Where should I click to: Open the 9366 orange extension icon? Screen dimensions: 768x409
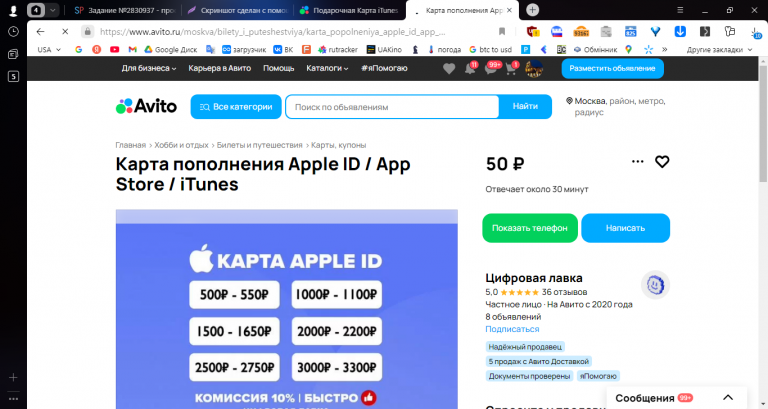coord(581,31)
